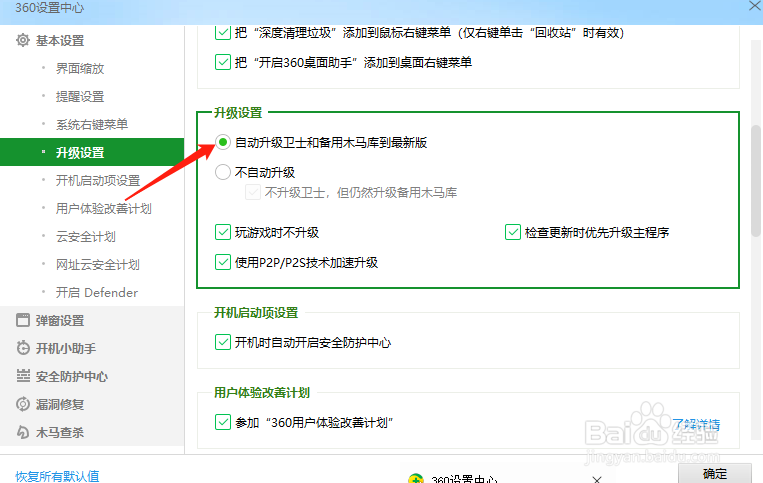Collapse the 基本设置 category

(x=60, y=40)
